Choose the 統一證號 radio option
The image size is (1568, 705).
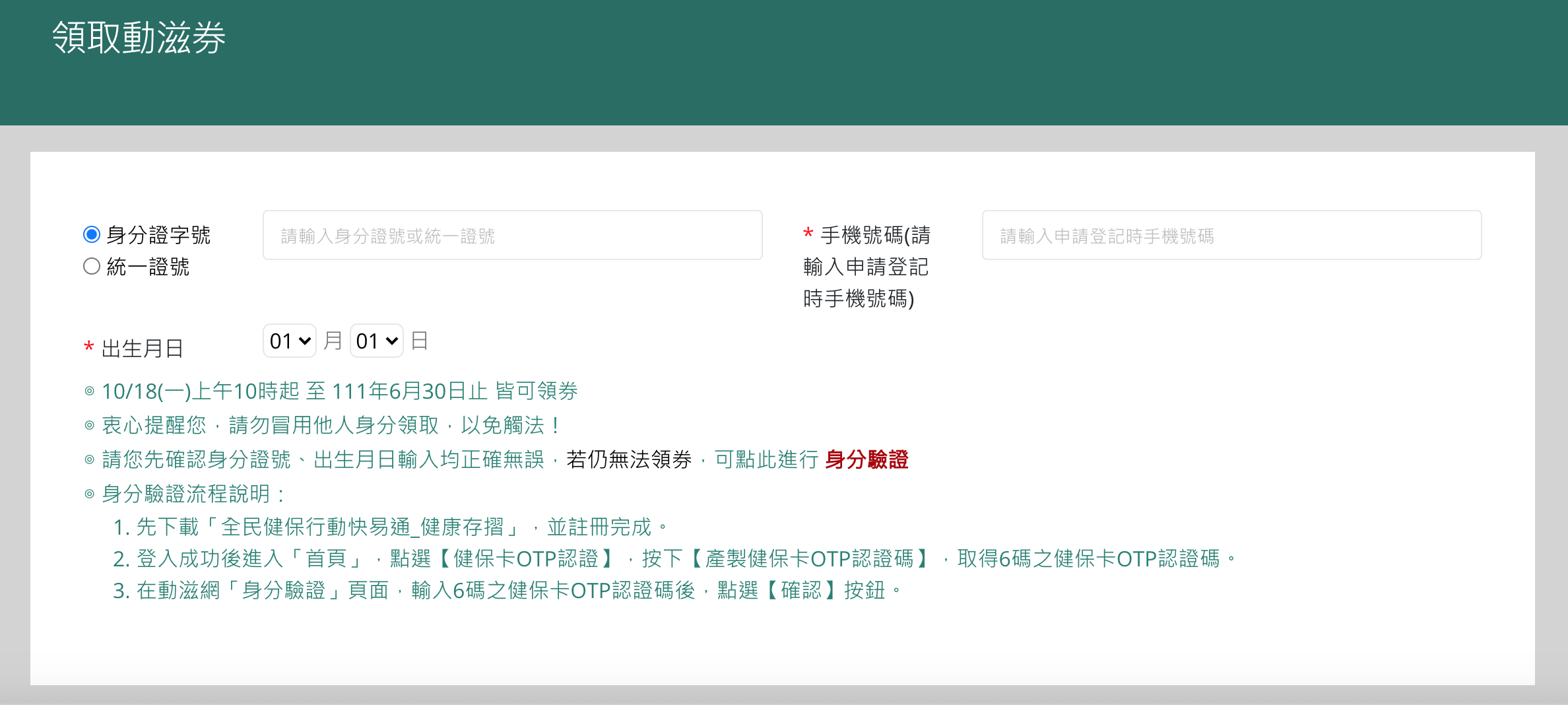(92, 266)
